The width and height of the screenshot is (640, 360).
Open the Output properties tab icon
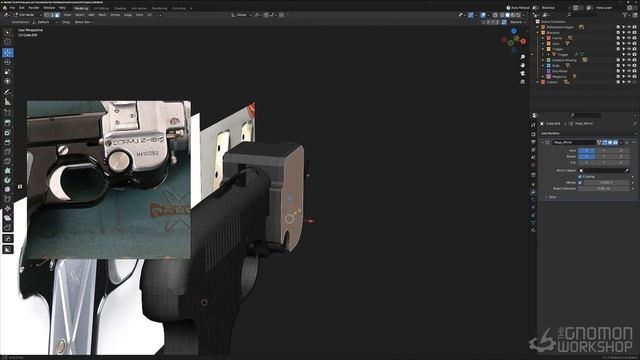pyautogui.click(x=533, y=142)
